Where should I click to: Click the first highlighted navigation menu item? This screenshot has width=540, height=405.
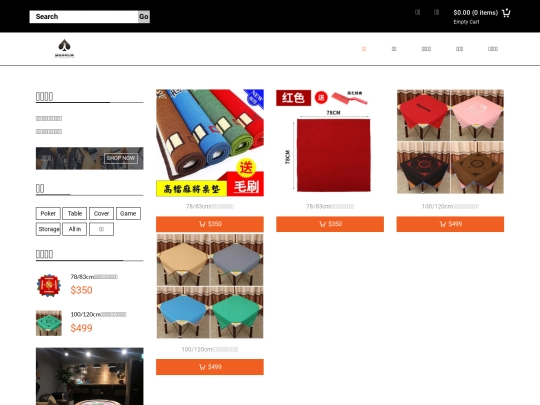[364, 49]
